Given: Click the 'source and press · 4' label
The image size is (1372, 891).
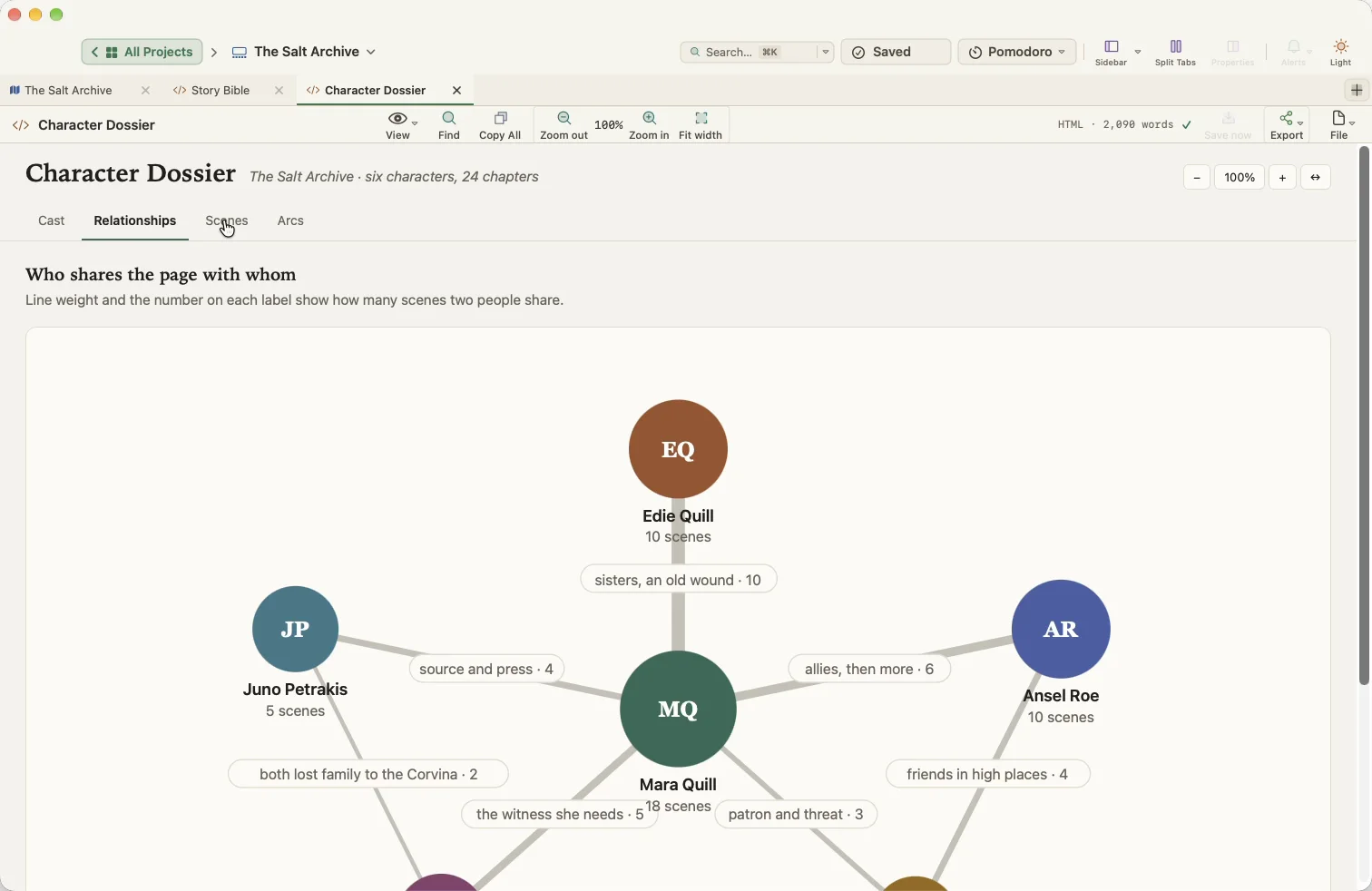Looking at the screenshot, I should [486, 669].
